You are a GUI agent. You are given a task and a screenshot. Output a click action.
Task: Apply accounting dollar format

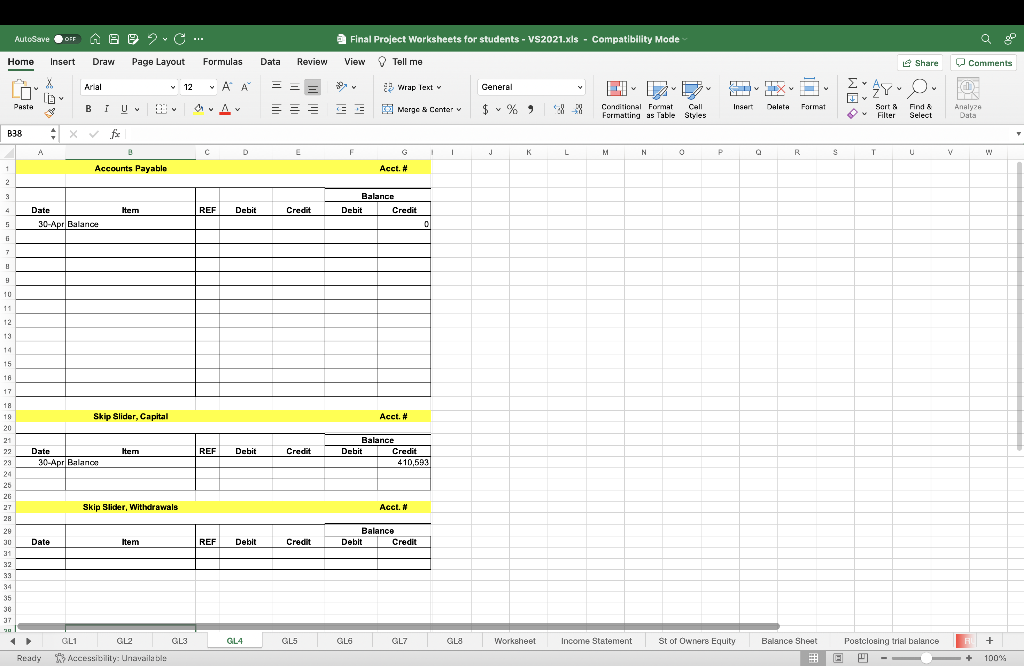pos(485,109)
